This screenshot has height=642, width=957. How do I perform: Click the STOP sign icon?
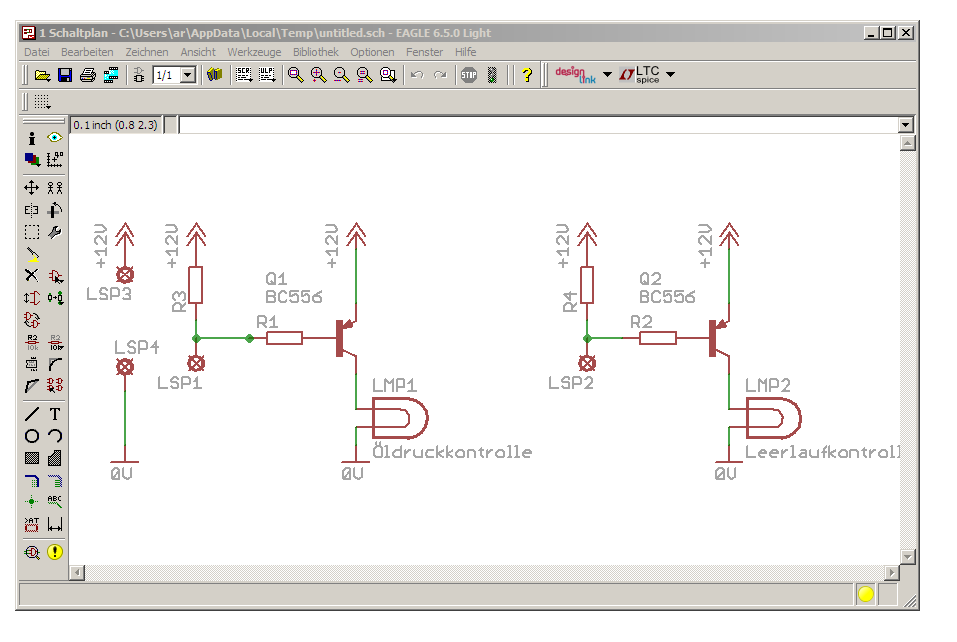click(x=469, y=75)
